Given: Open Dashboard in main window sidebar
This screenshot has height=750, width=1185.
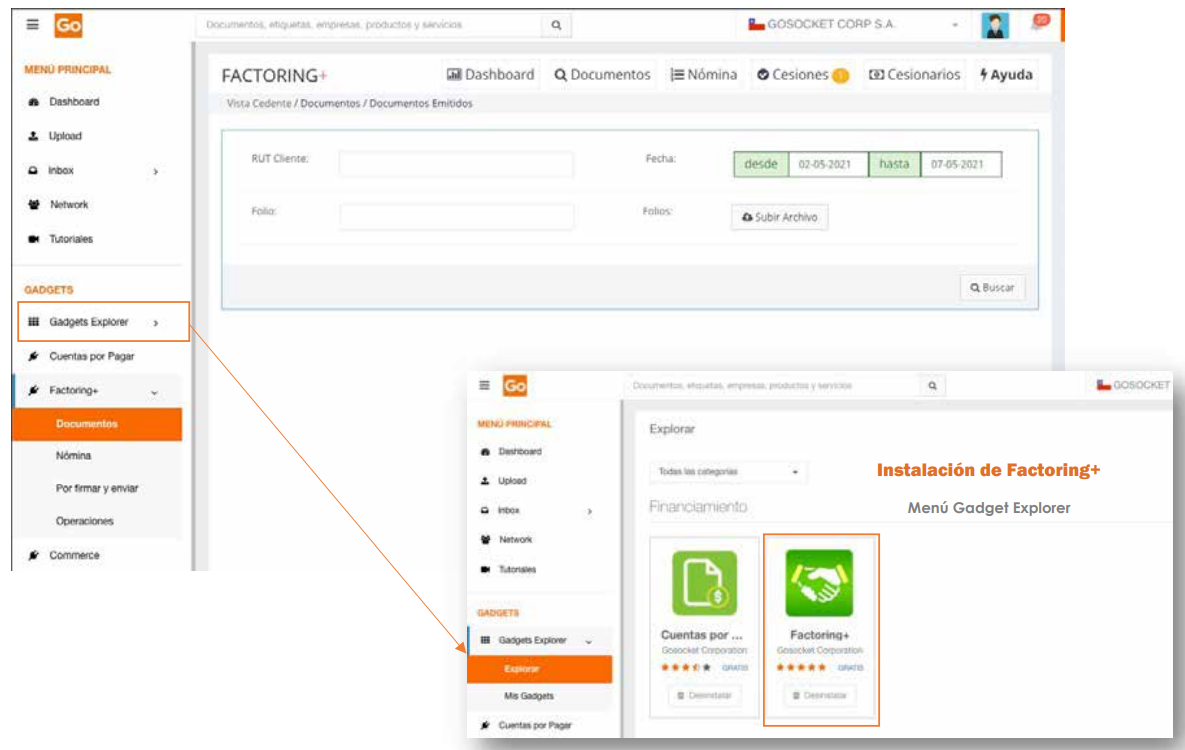Looking at the screenshot, I should pyautogui.click(x=74, y=102).
